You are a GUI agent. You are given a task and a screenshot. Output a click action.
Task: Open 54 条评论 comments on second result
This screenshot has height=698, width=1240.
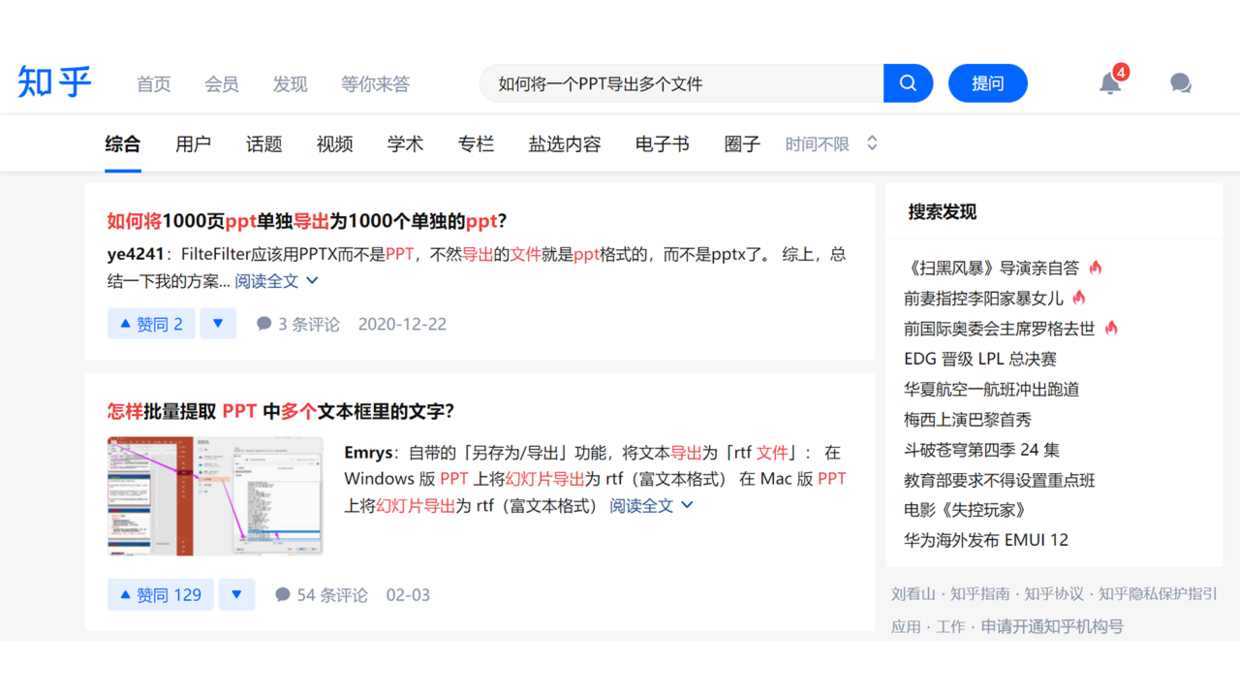[322, 595]
